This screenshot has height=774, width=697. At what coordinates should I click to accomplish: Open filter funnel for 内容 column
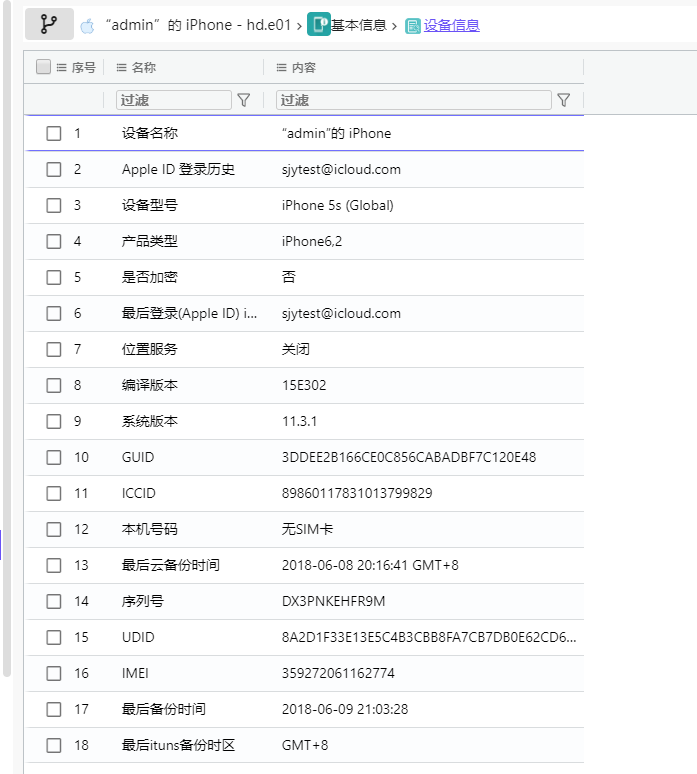(x=564, y=100)
